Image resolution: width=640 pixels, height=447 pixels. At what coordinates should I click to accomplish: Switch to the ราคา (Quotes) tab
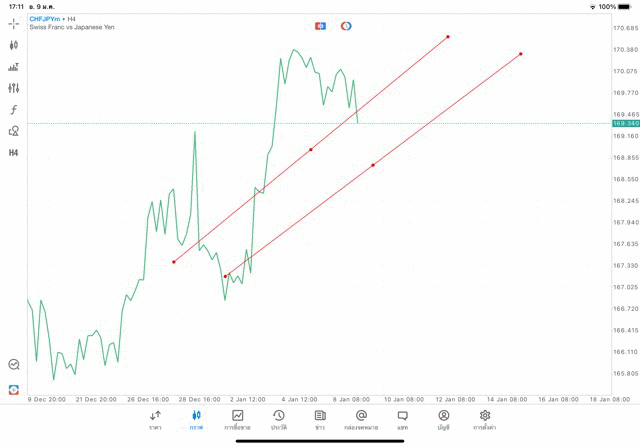pyautogui.click(x=155, y=420)
